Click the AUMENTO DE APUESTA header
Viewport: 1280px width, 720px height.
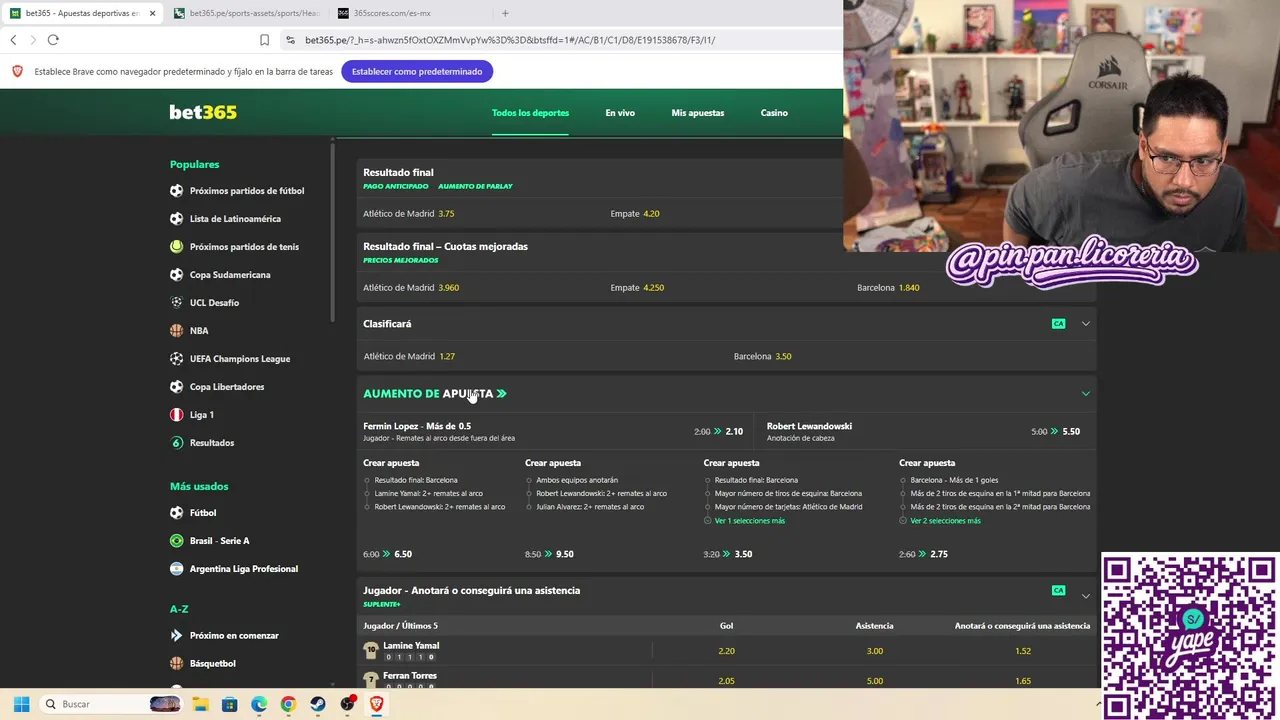tap(435, 394)
